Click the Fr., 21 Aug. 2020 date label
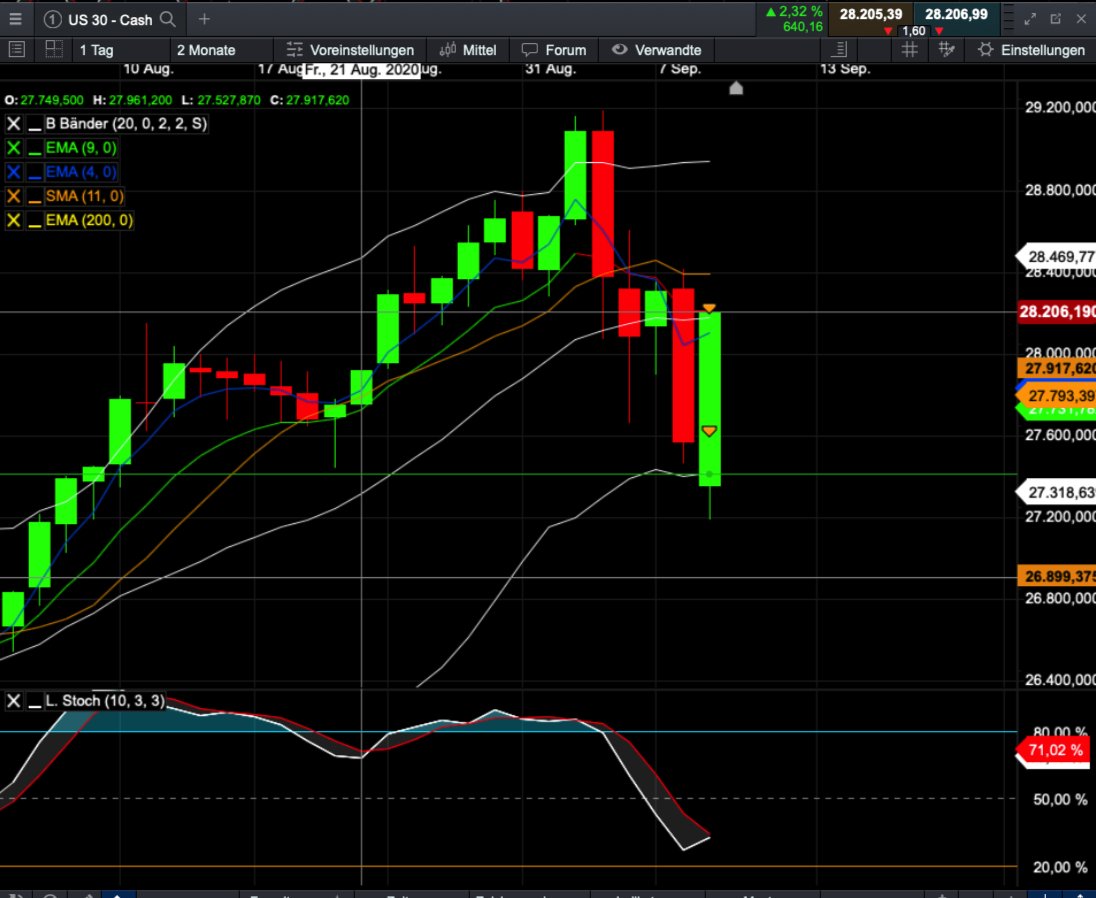The image size is (1096, 898). pos(361,69)
